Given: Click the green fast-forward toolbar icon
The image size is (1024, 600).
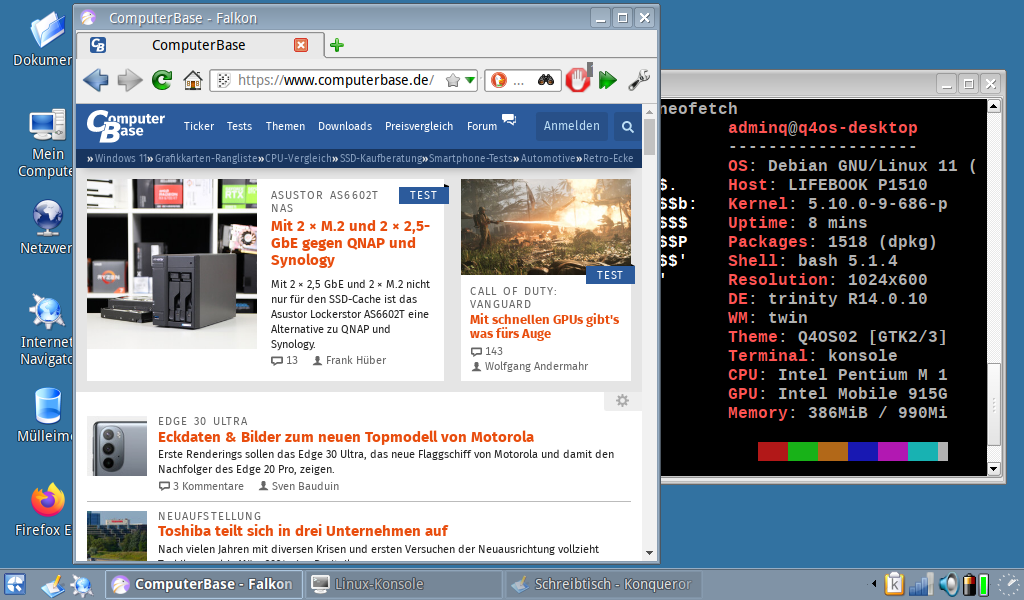Looking at the screenshot, I should pos(608,80).
